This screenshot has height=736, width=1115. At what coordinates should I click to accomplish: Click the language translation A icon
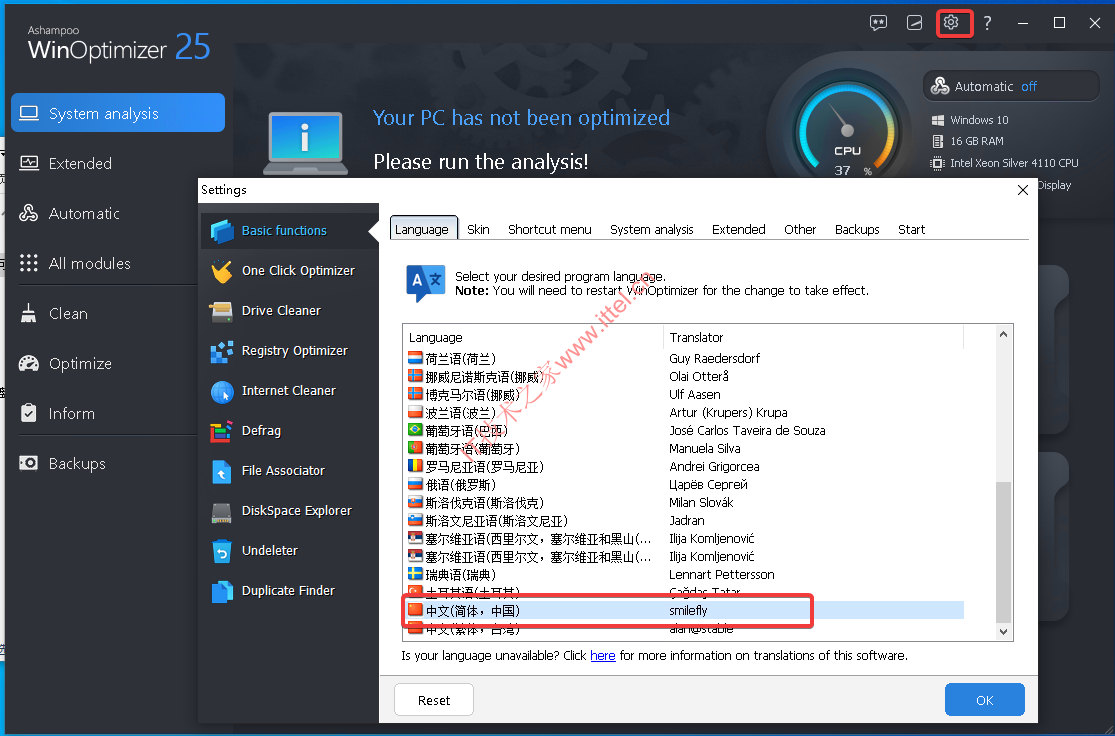pyautogui.click(x=425, y=282)
